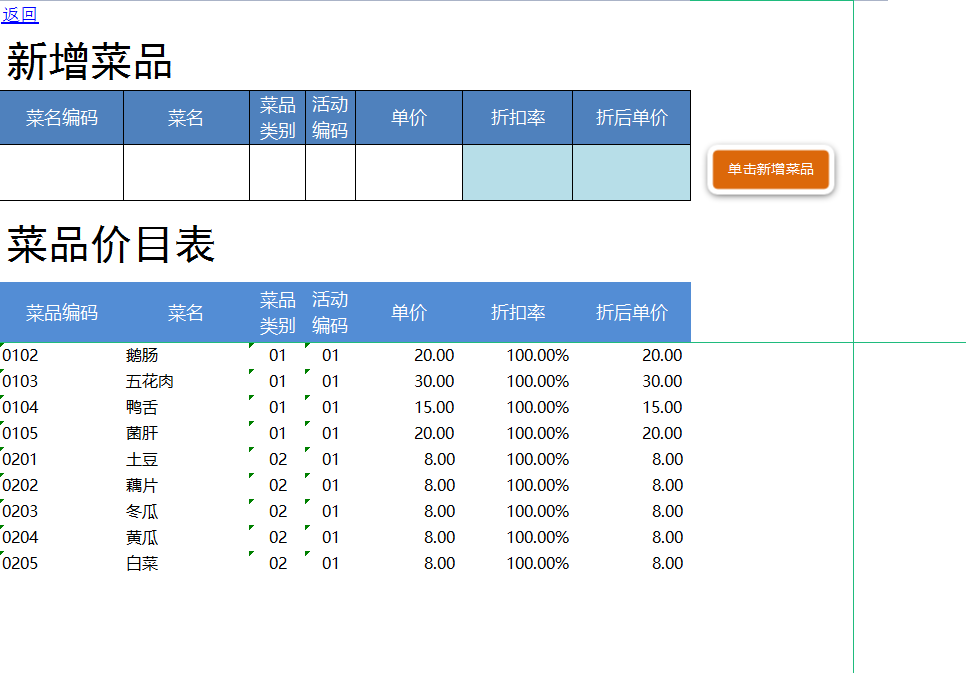Click the 折后单价 header in 新增菜品
966x673 pixels.
click(631, 118)
